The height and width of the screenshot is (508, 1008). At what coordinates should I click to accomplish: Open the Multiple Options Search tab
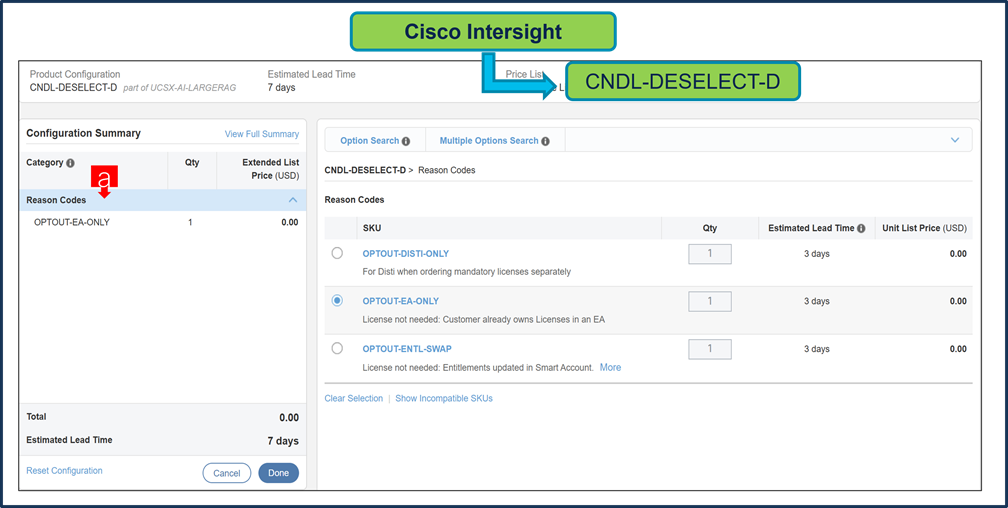(495, 141)
